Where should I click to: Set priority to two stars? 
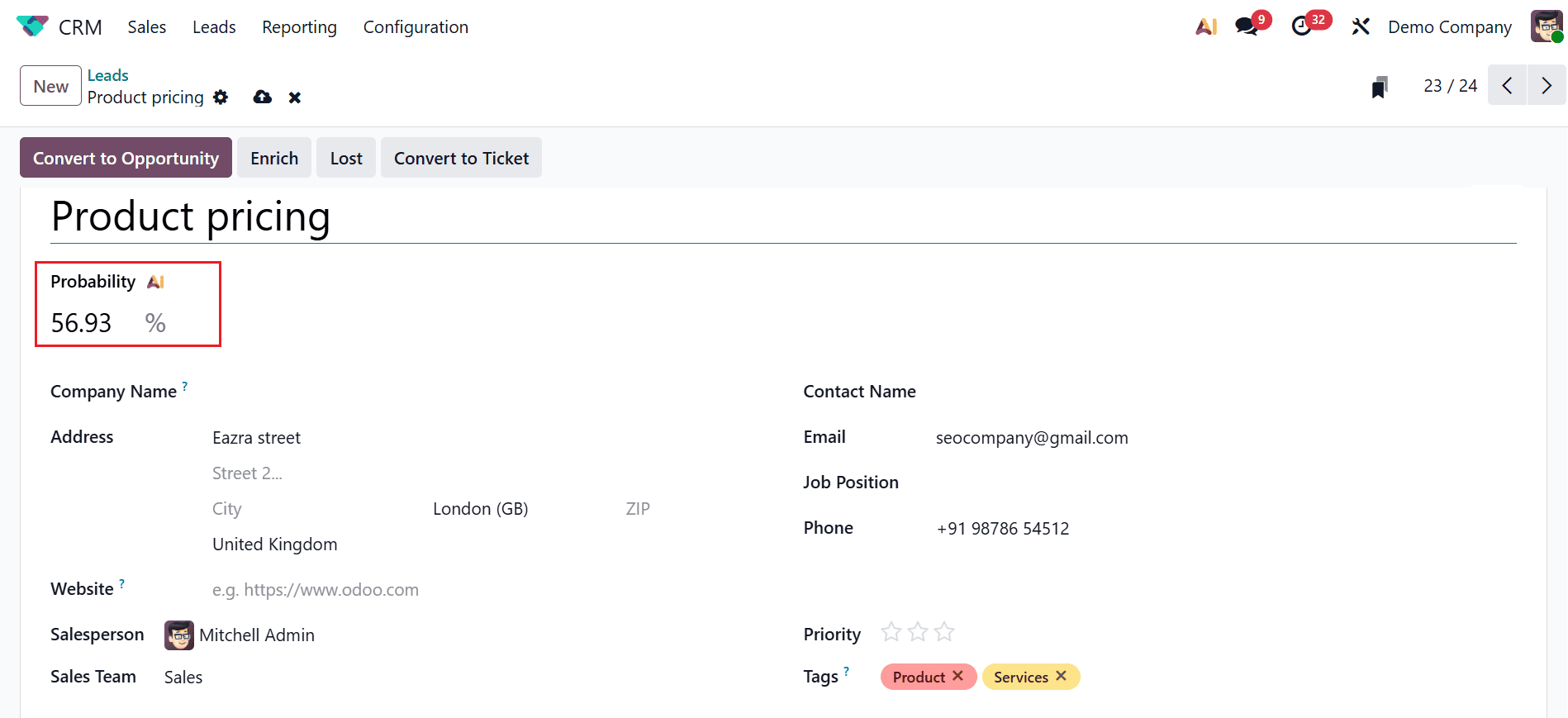(918, 632)
